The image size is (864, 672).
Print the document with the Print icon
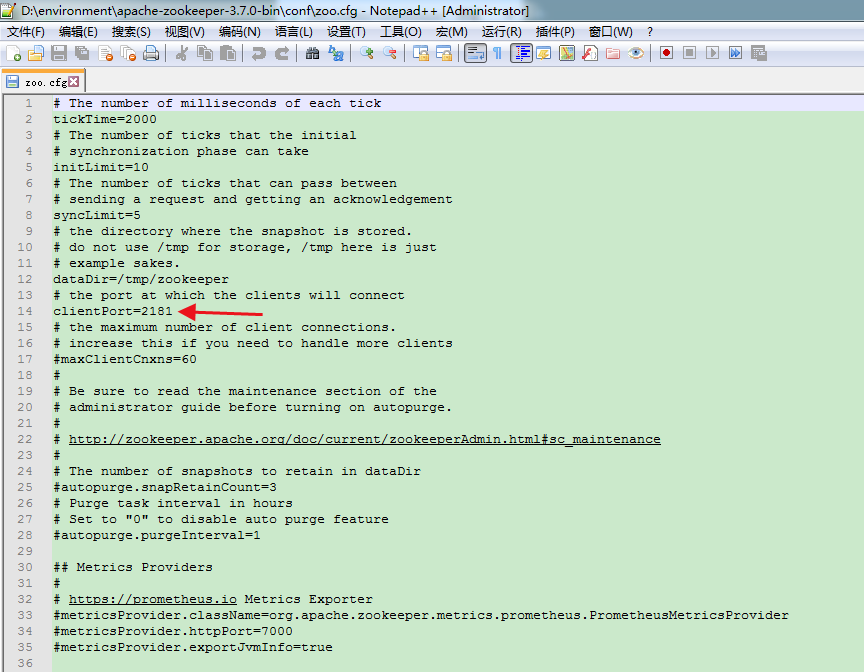151,53
